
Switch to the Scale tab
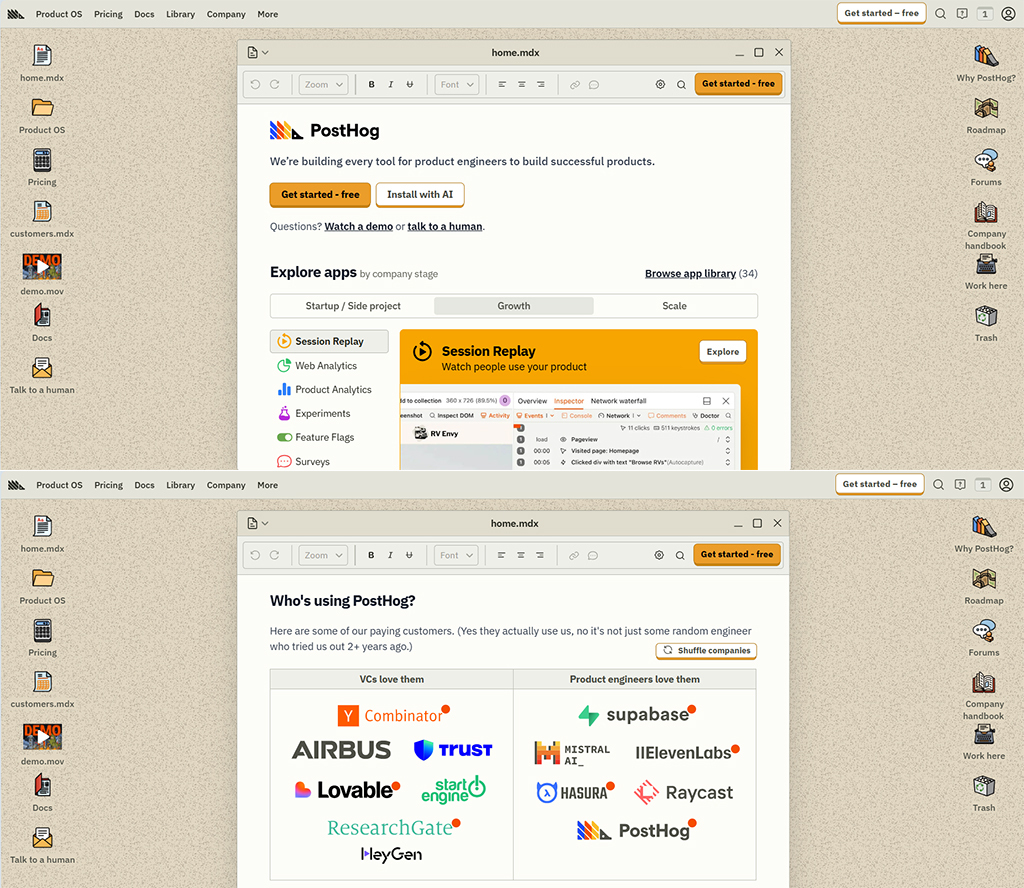[x=674, y=305]
